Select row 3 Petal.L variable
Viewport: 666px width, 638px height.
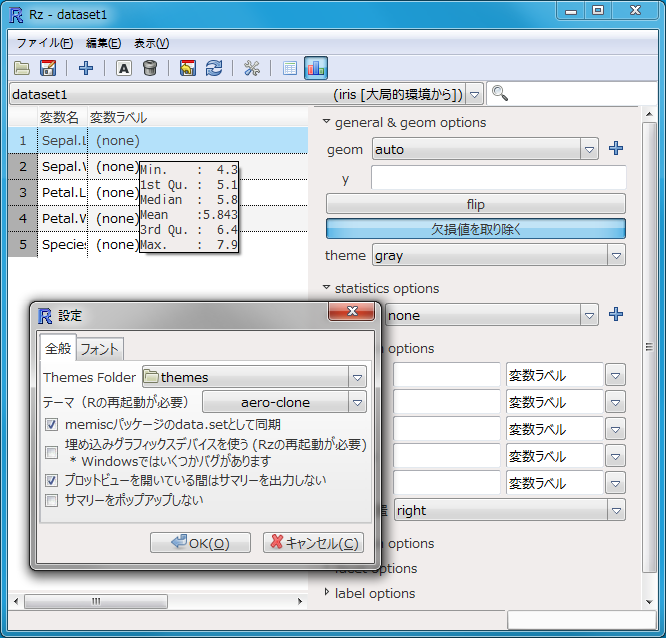pyautogui.click(x=158, y=192)
